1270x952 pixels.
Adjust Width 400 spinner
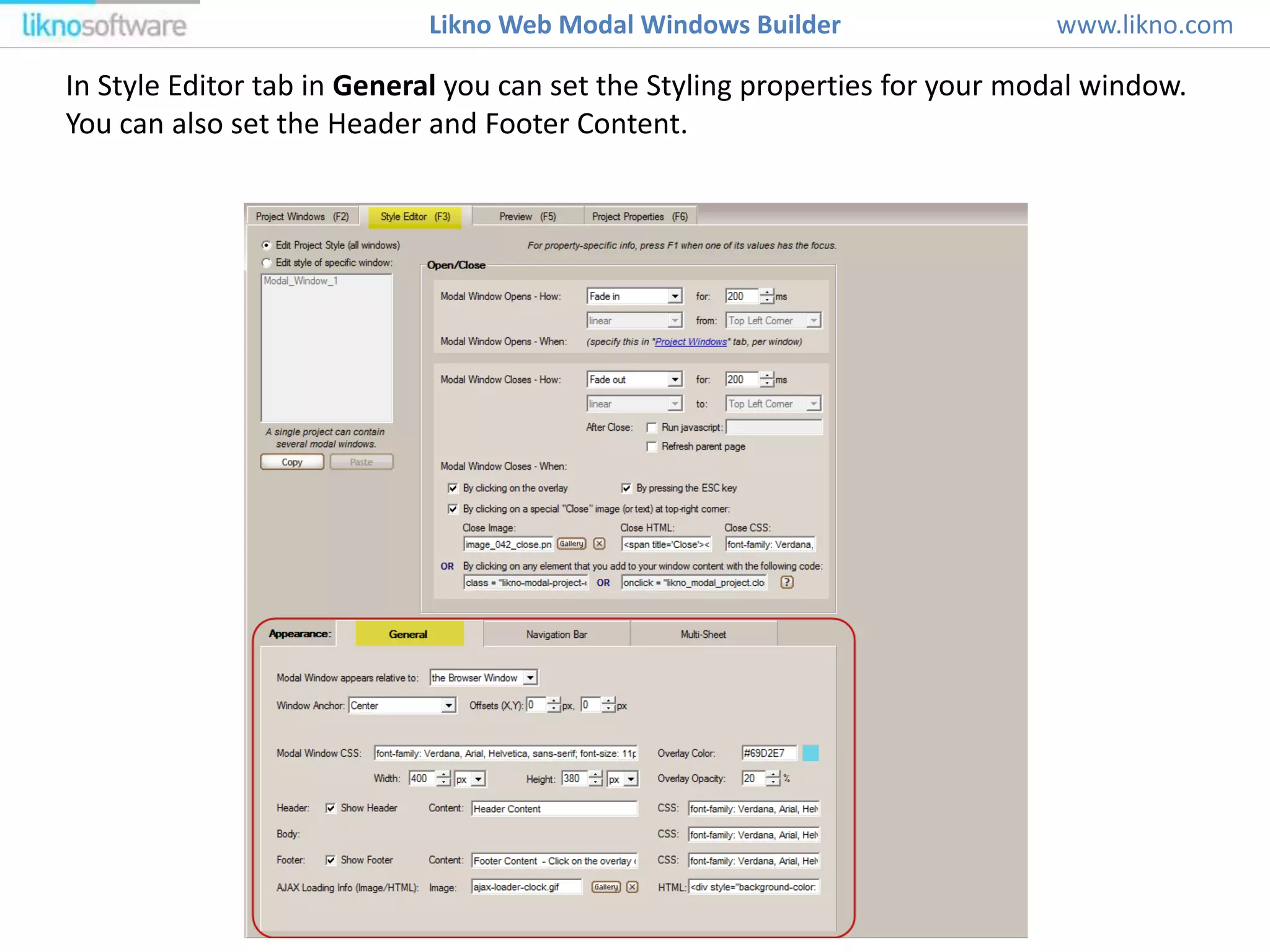(443, 778)
